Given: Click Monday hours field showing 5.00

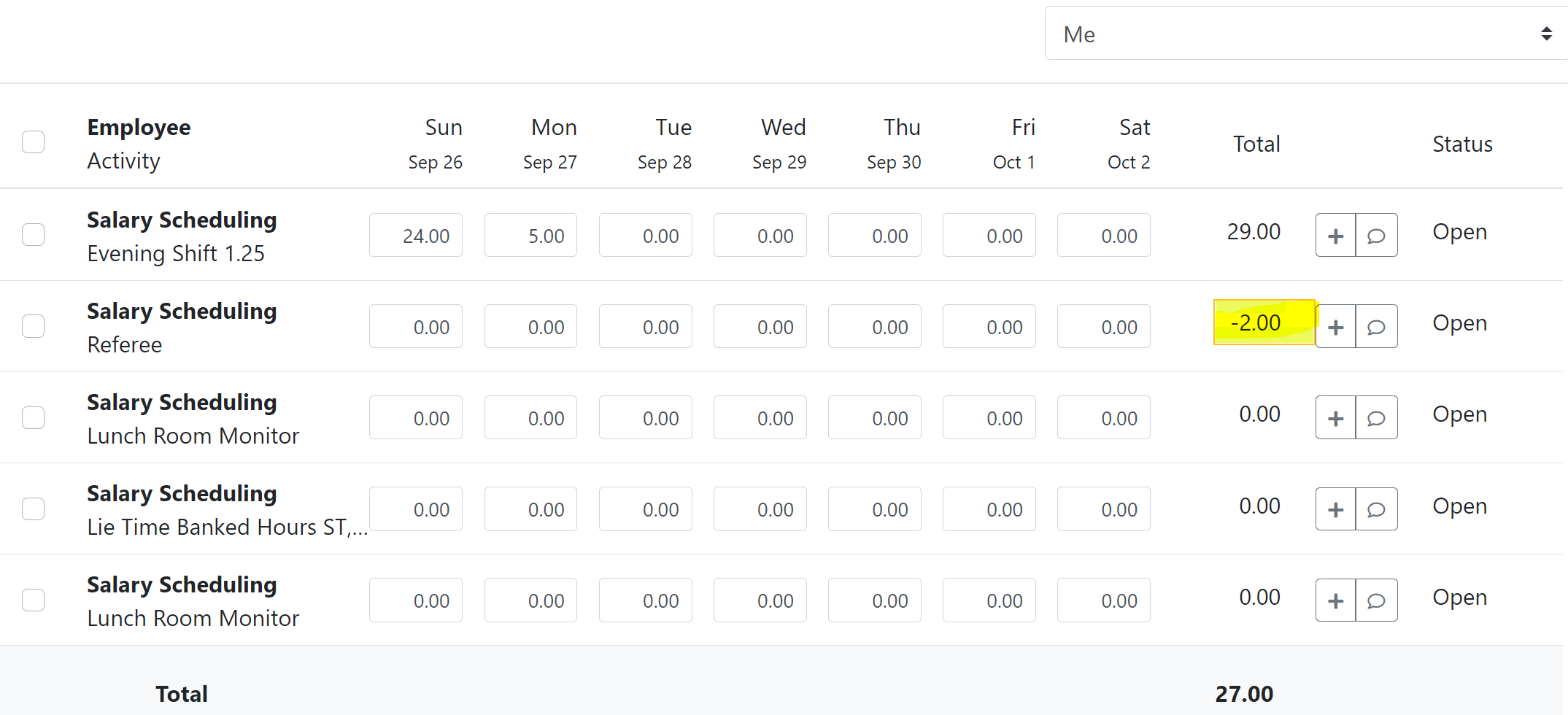Looking at the screenshot, I should point(530,236).
